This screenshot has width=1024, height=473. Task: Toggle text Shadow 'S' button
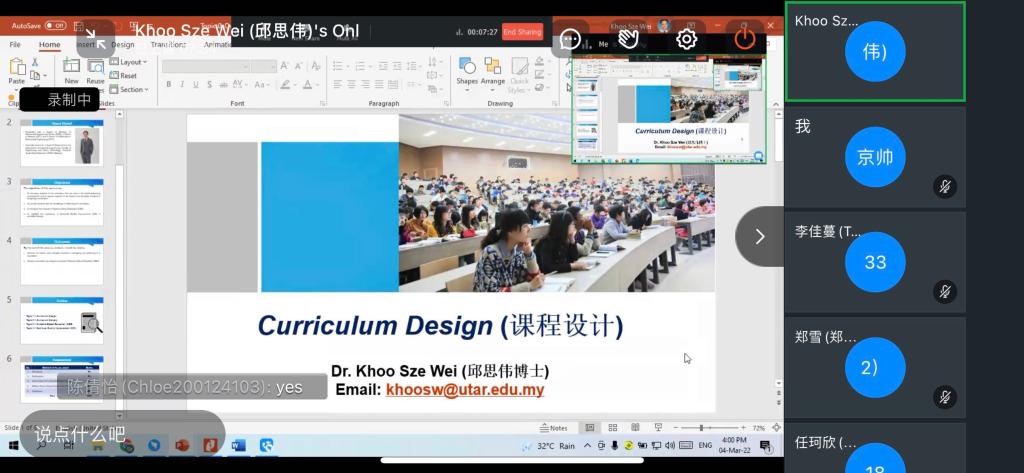(x=208, y=84)
